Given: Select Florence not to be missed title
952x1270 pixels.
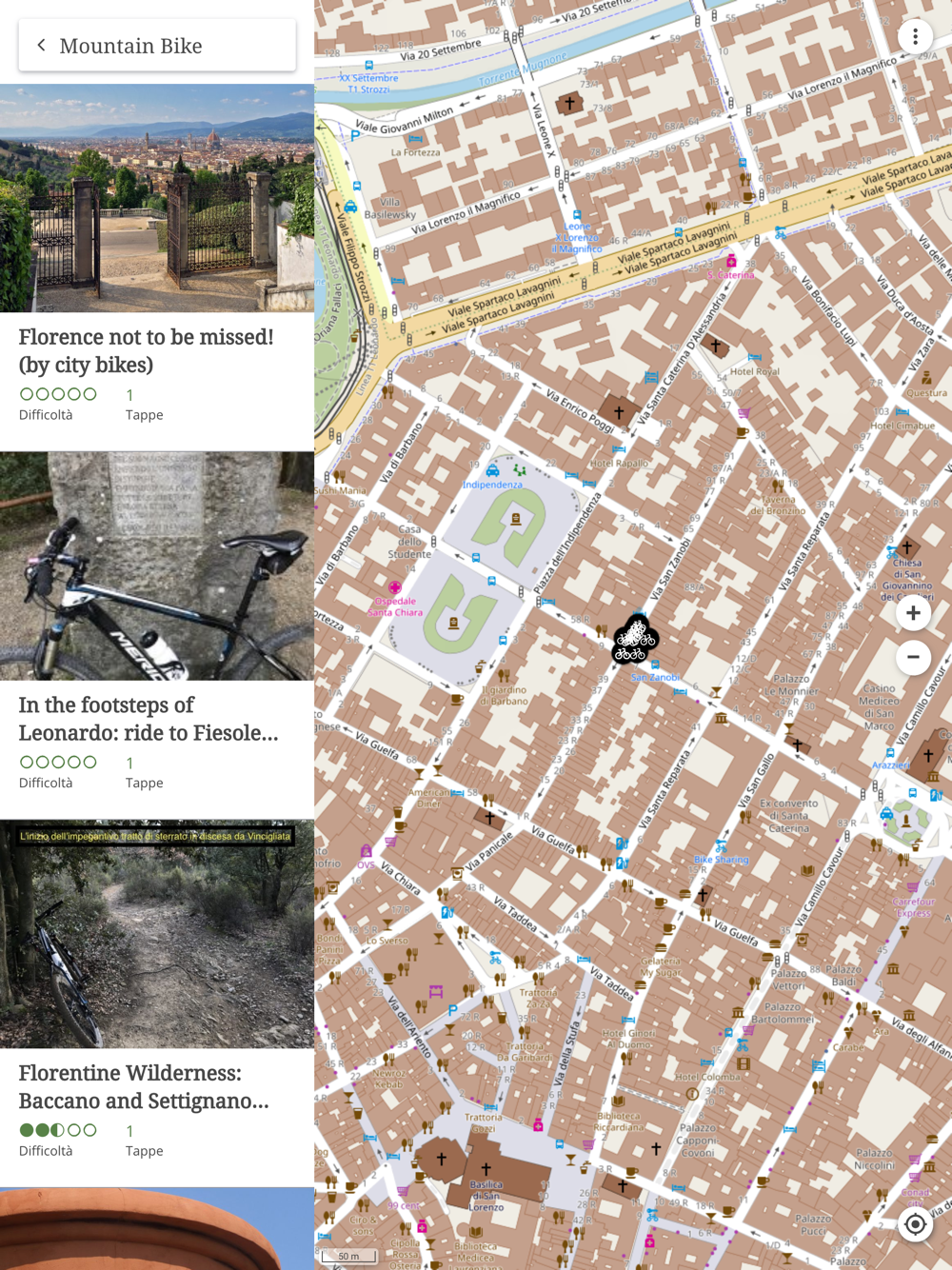Looking at the screenshot, I should [x=147, y=350].
